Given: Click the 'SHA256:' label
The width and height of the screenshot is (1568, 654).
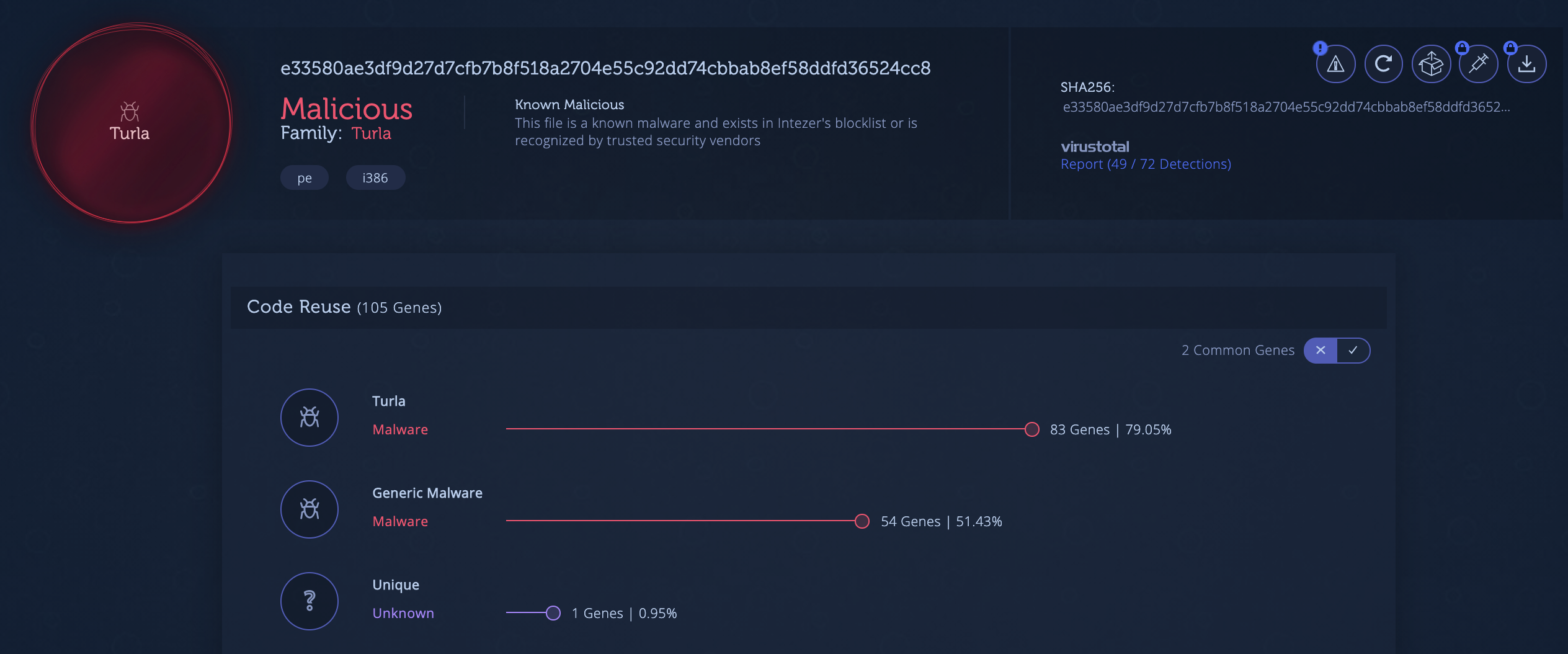Looking at the screenshot, I should [x=1087, y=87].
